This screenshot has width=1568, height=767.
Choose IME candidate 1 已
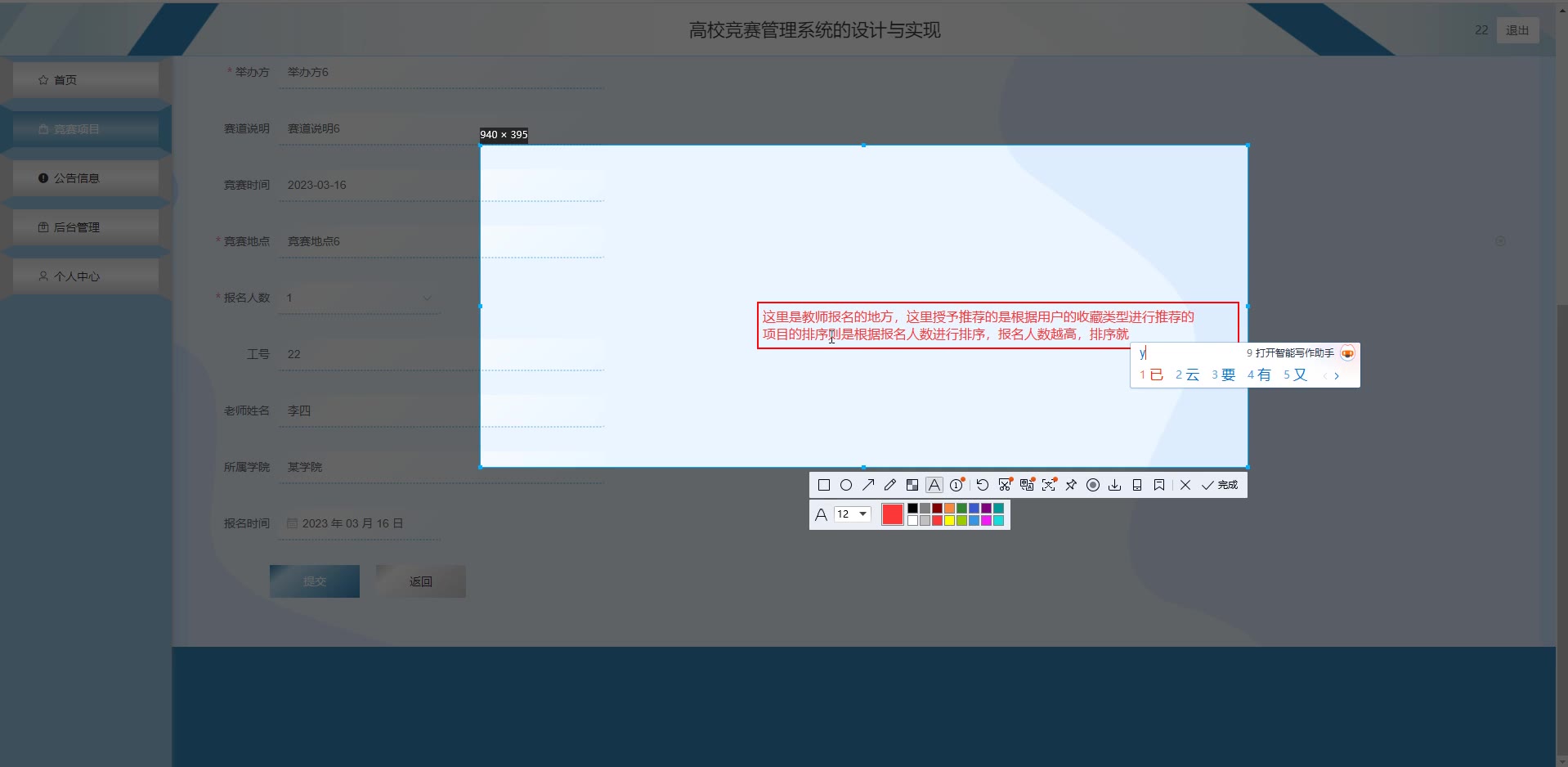[1151, 375]
